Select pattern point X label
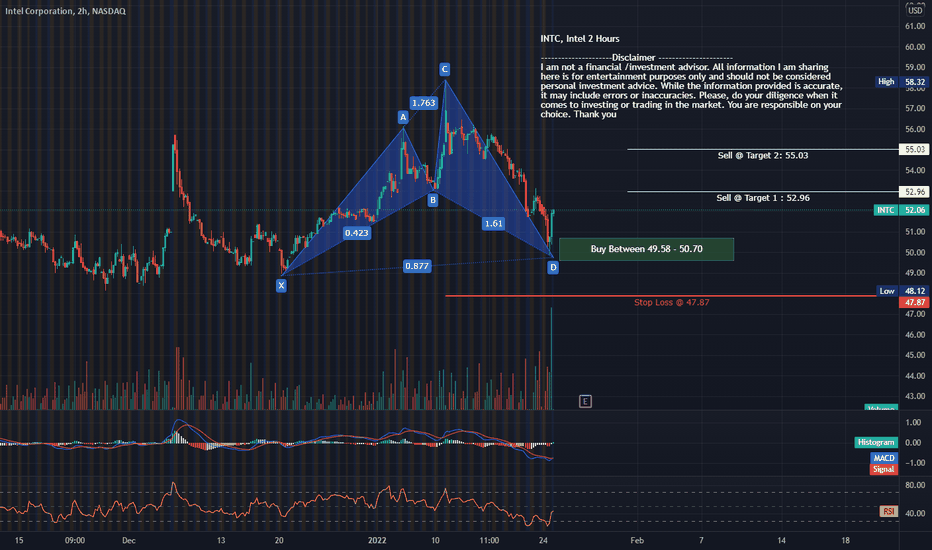932x550 pixels. pos(281,285)
